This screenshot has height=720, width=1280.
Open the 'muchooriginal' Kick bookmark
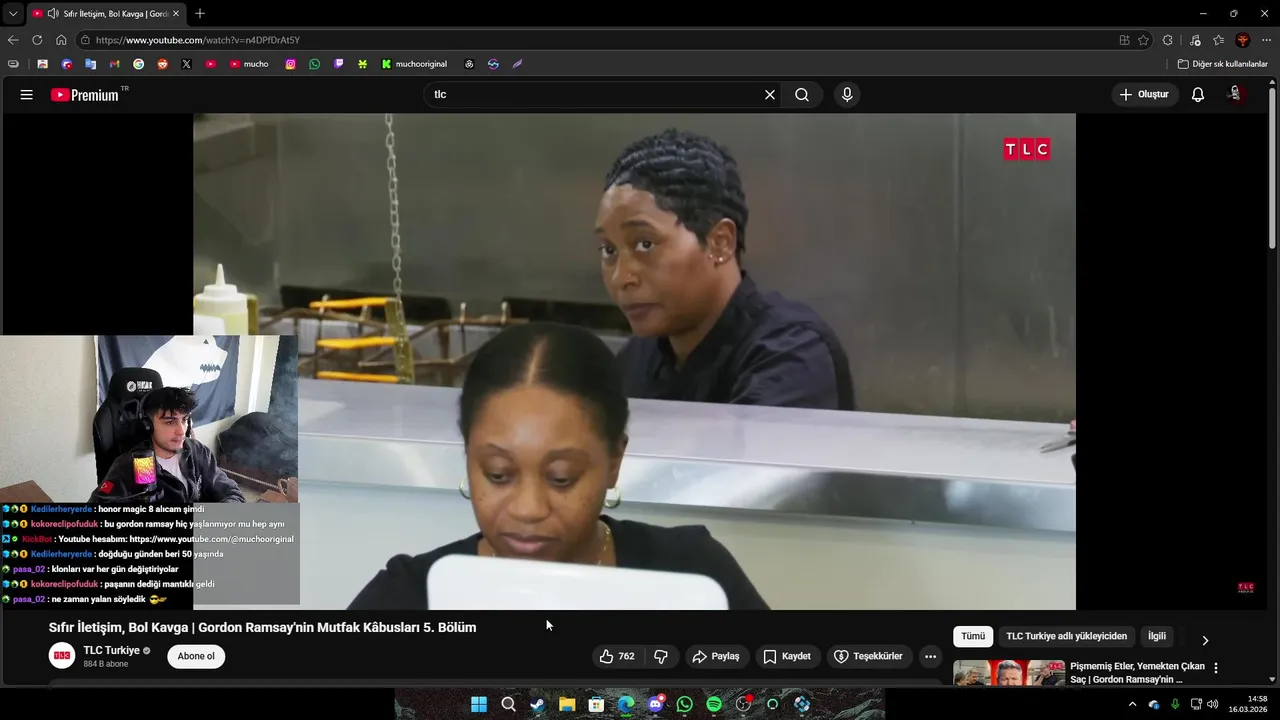point(414,64)
